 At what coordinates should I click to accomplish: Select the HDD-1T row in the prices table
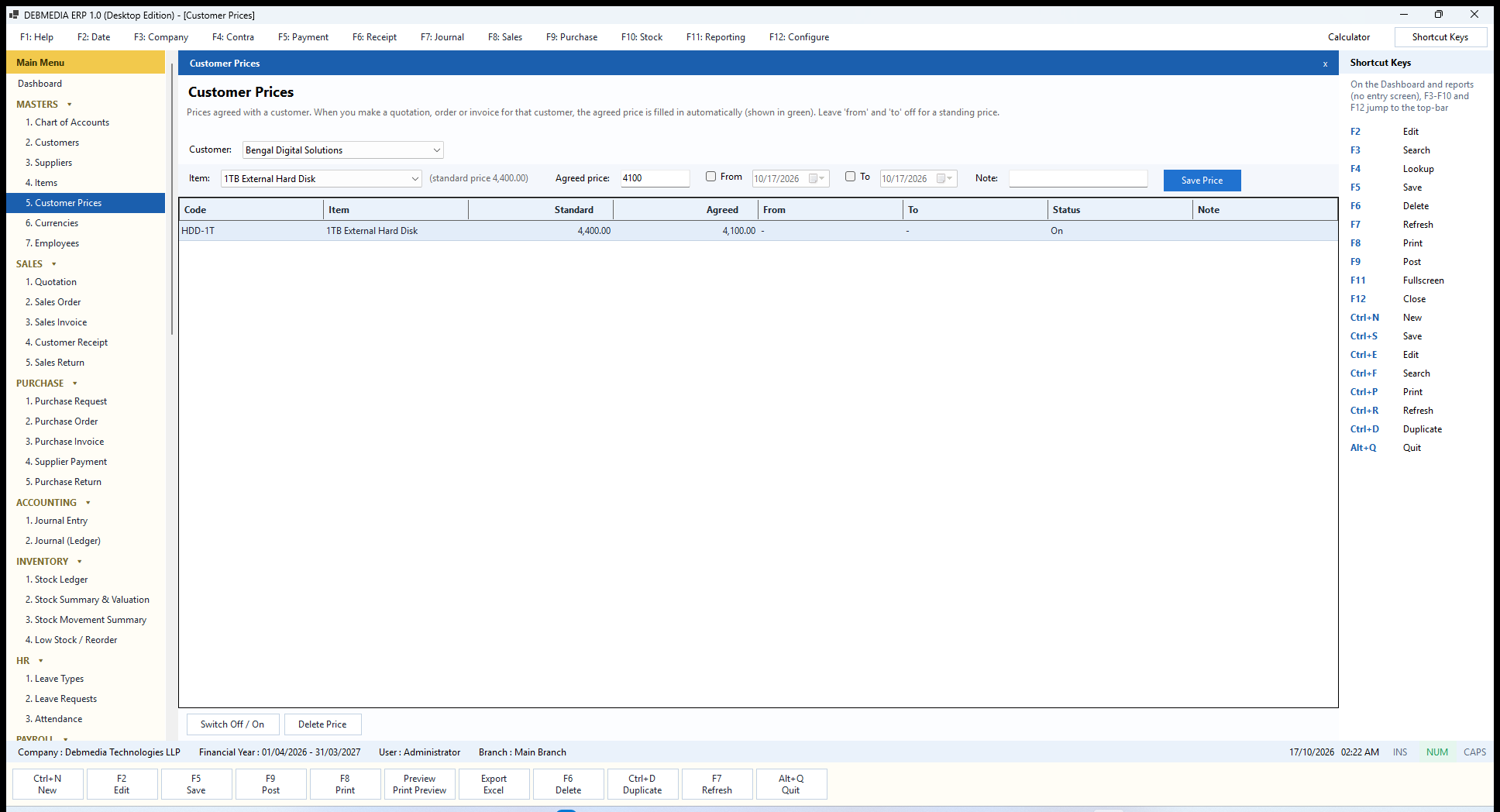[x=758, y=231]
